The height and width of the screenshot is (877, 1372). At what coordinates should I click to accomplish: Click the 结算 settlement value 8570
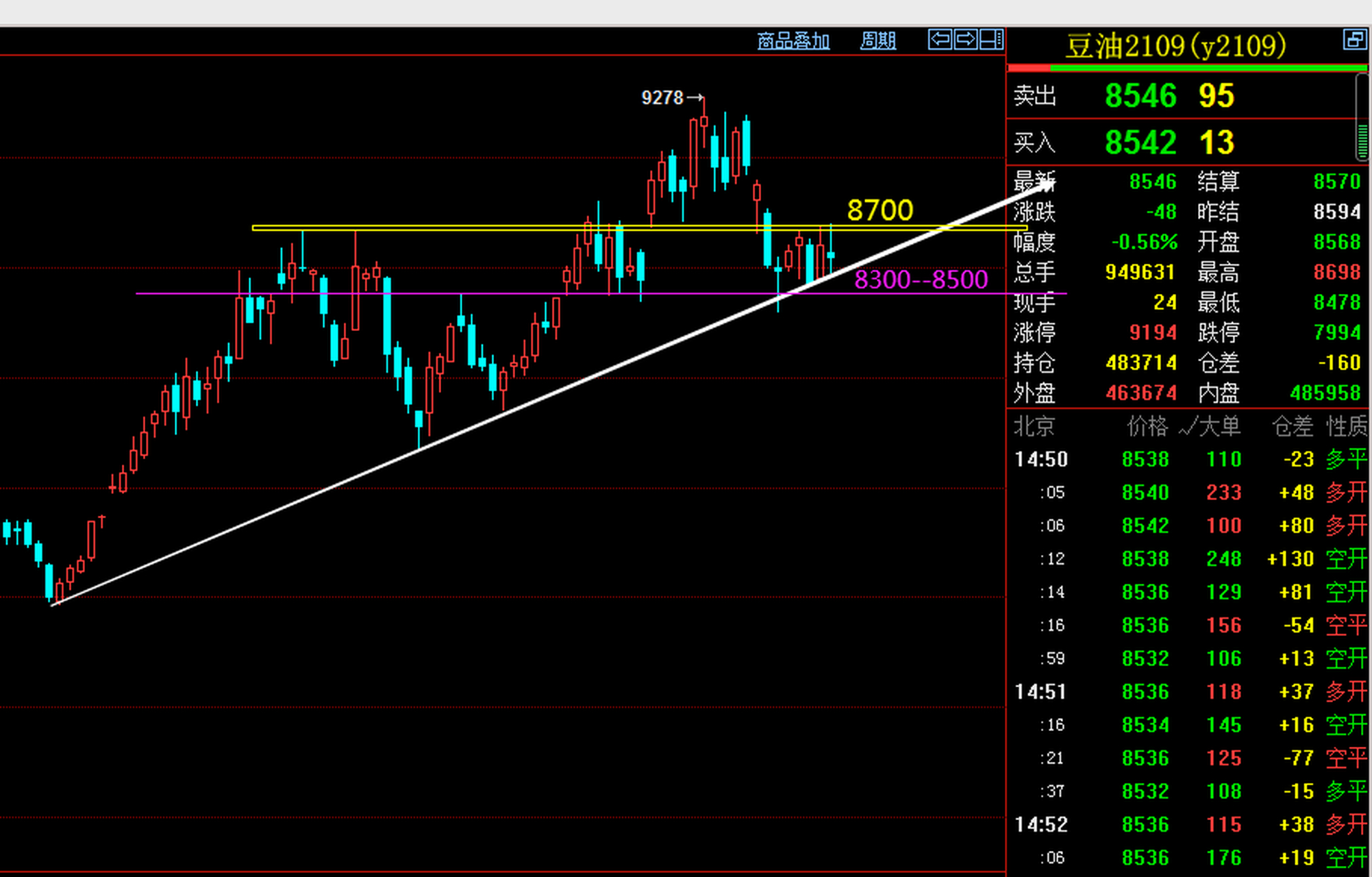pos(1337,182)
